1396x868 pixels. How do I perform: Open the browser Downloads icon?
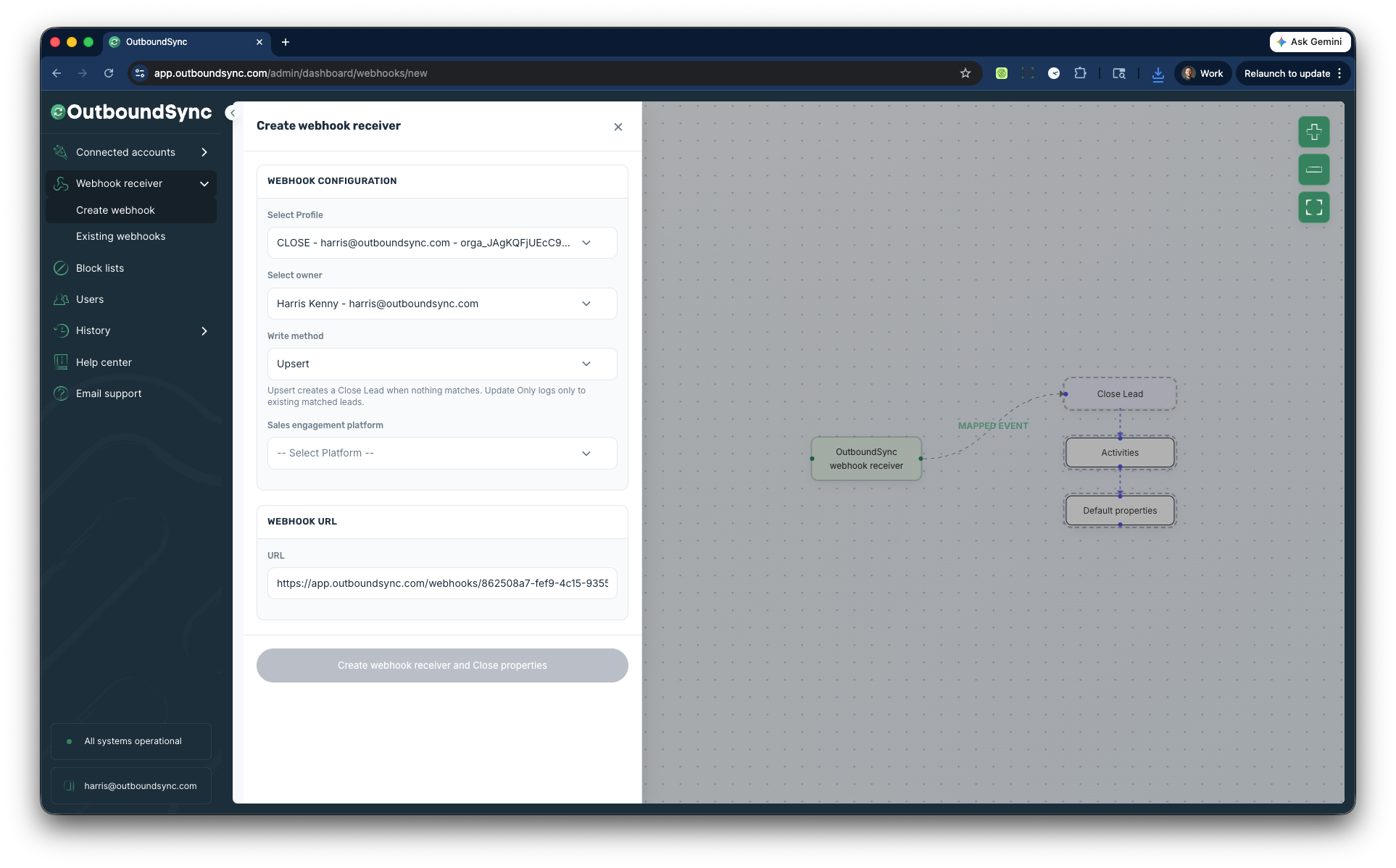click(1158, 73)
